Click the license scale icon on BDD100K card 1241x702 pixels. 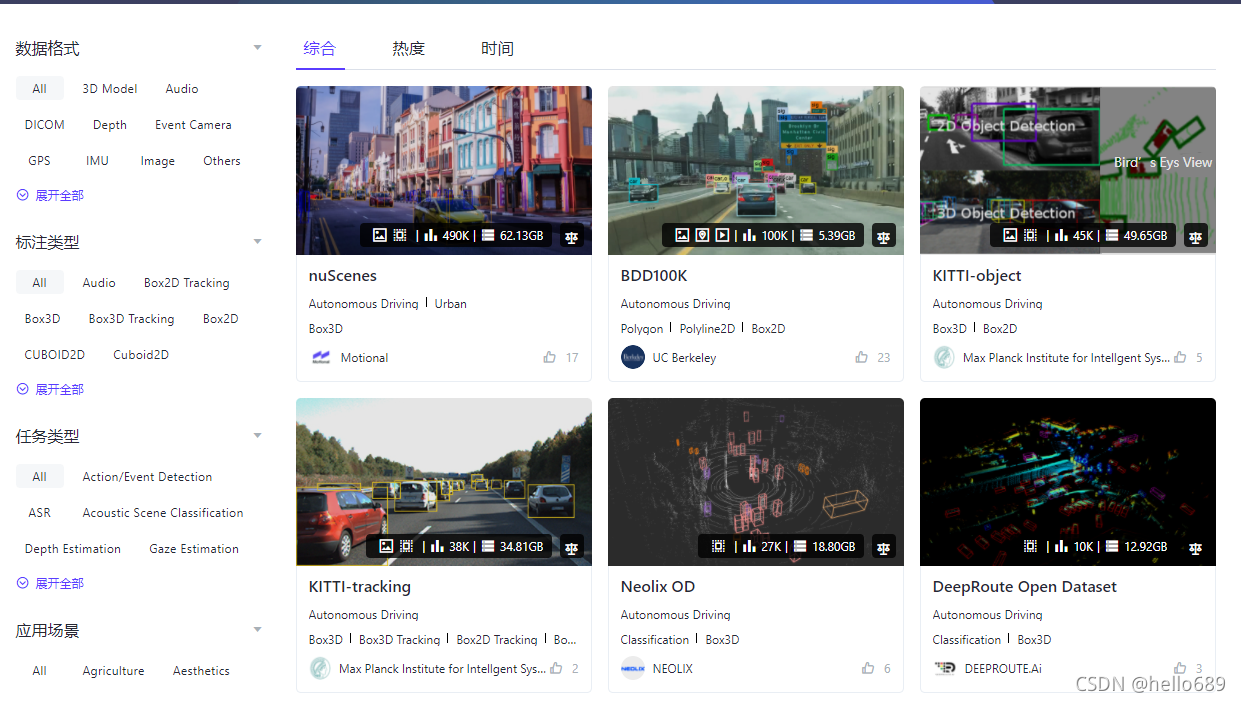tap(884, 237)
